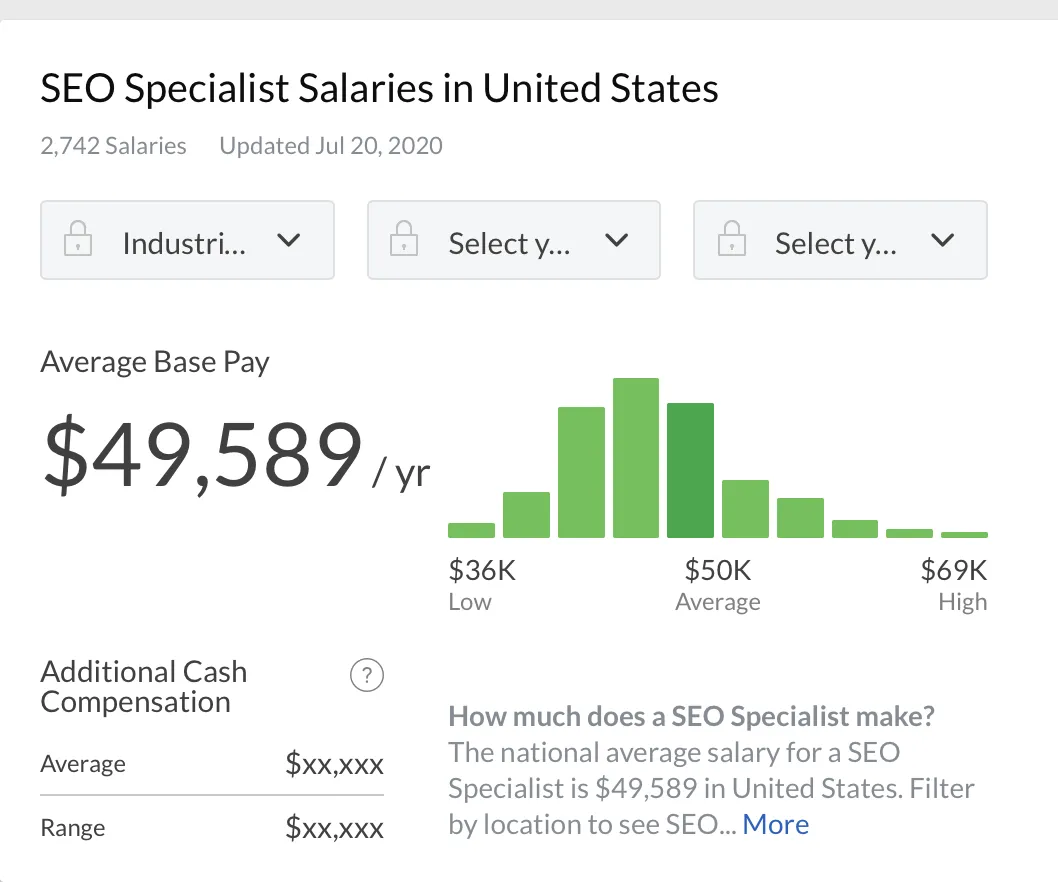
Task: Click the Additional Cash Compensation heading
Action: point(144,687)
